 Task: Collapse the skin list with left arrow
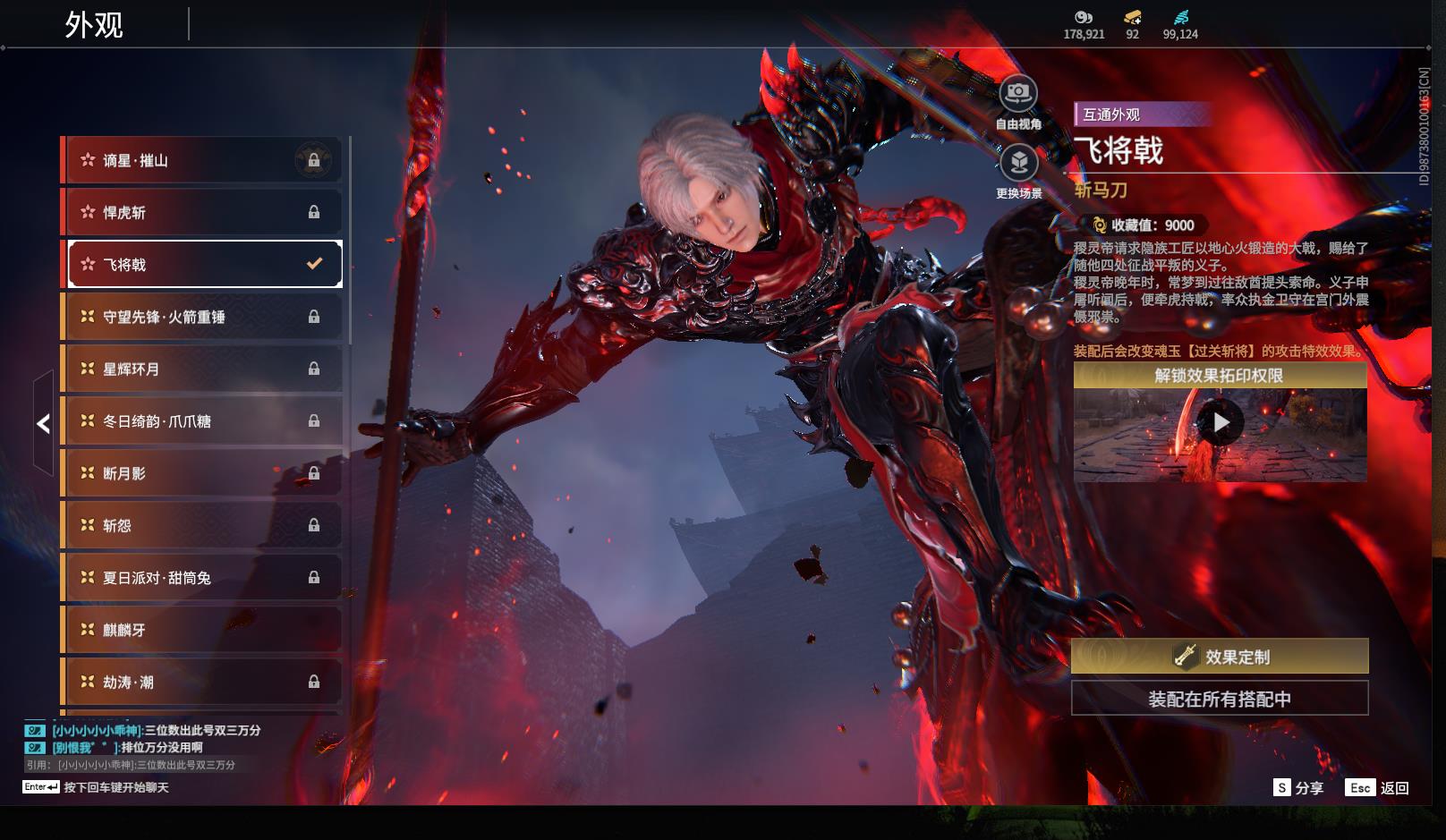pyautogui.click(x=43, y=423)
